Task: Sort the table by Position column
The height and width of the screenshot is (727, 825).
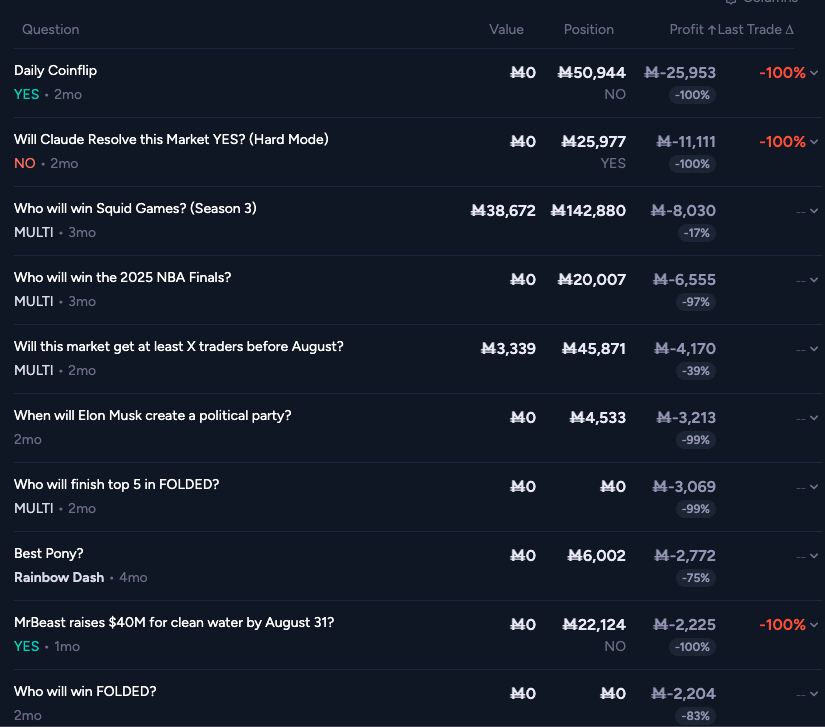Action: click(x=589, y=30)
